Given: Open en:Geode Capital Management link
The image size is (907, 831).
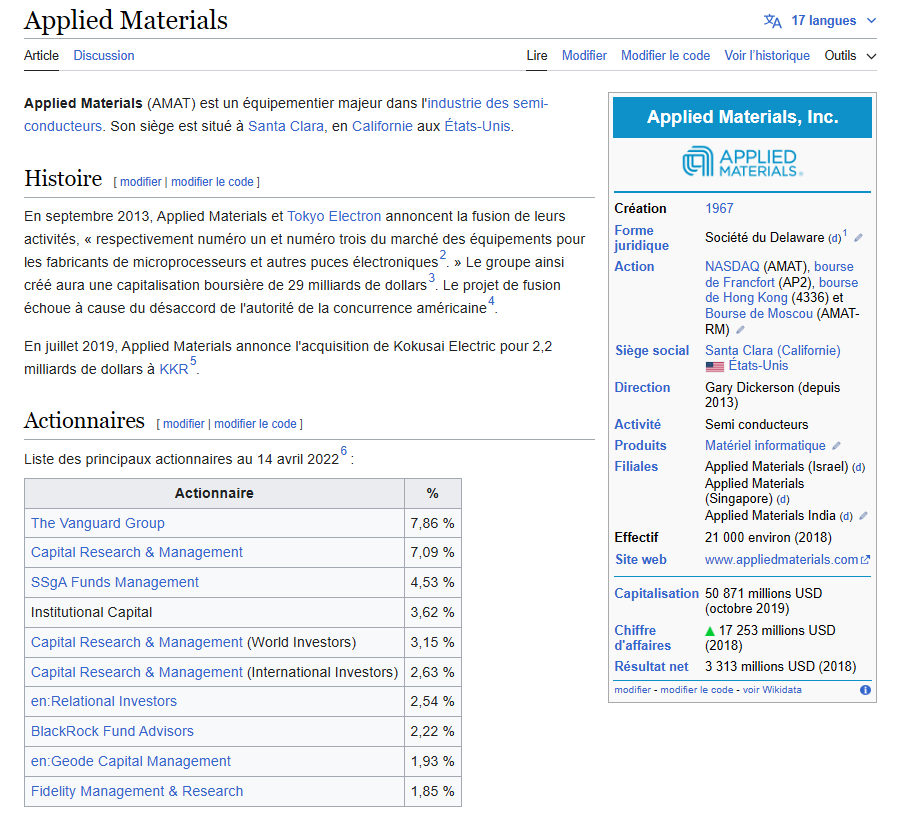Looking at the screenshot, I should [131, 762].
